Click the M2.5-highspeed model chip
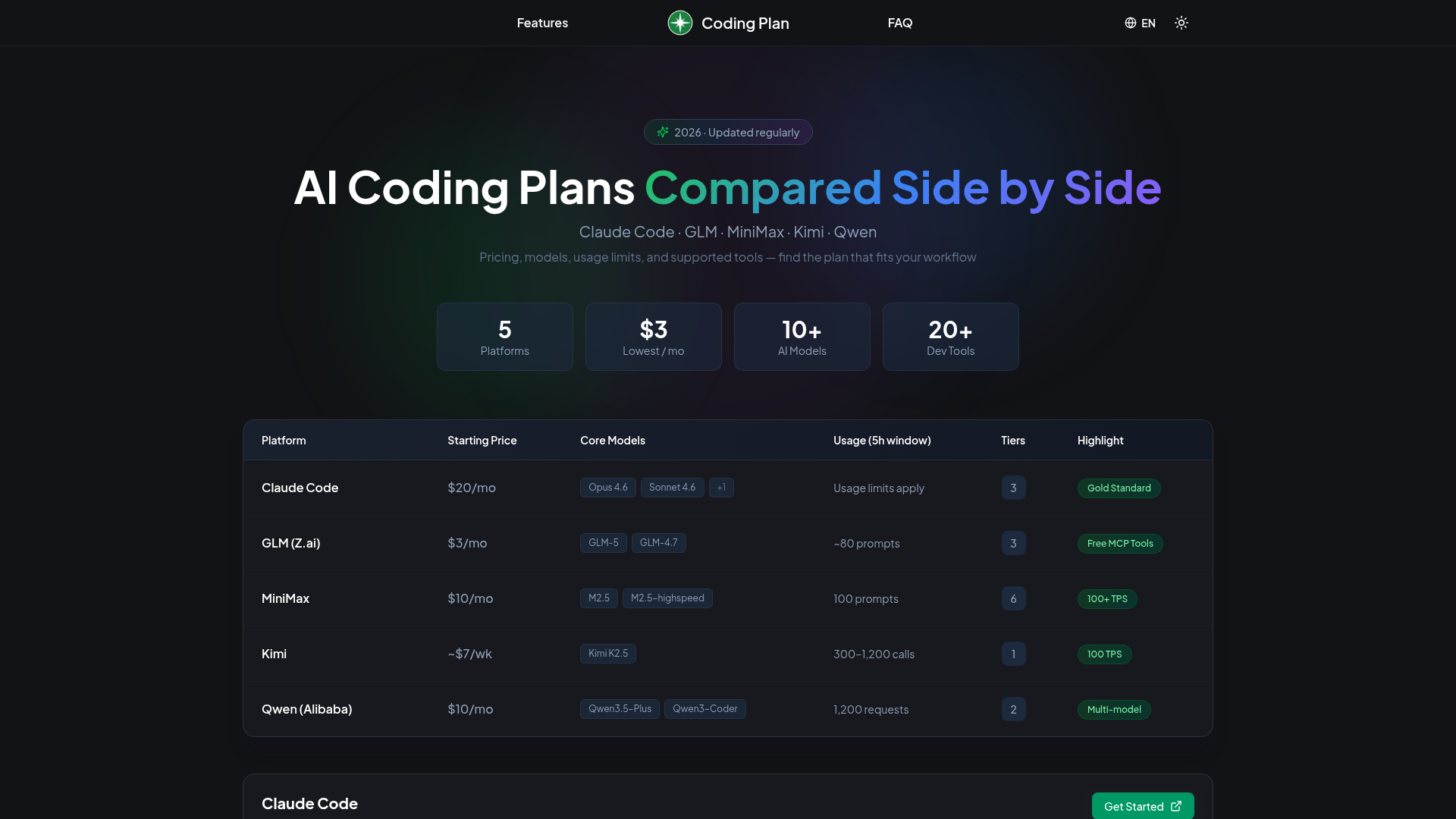This screenshot has width=1456, height=819. pyautogui.click(x=667, y=598)
